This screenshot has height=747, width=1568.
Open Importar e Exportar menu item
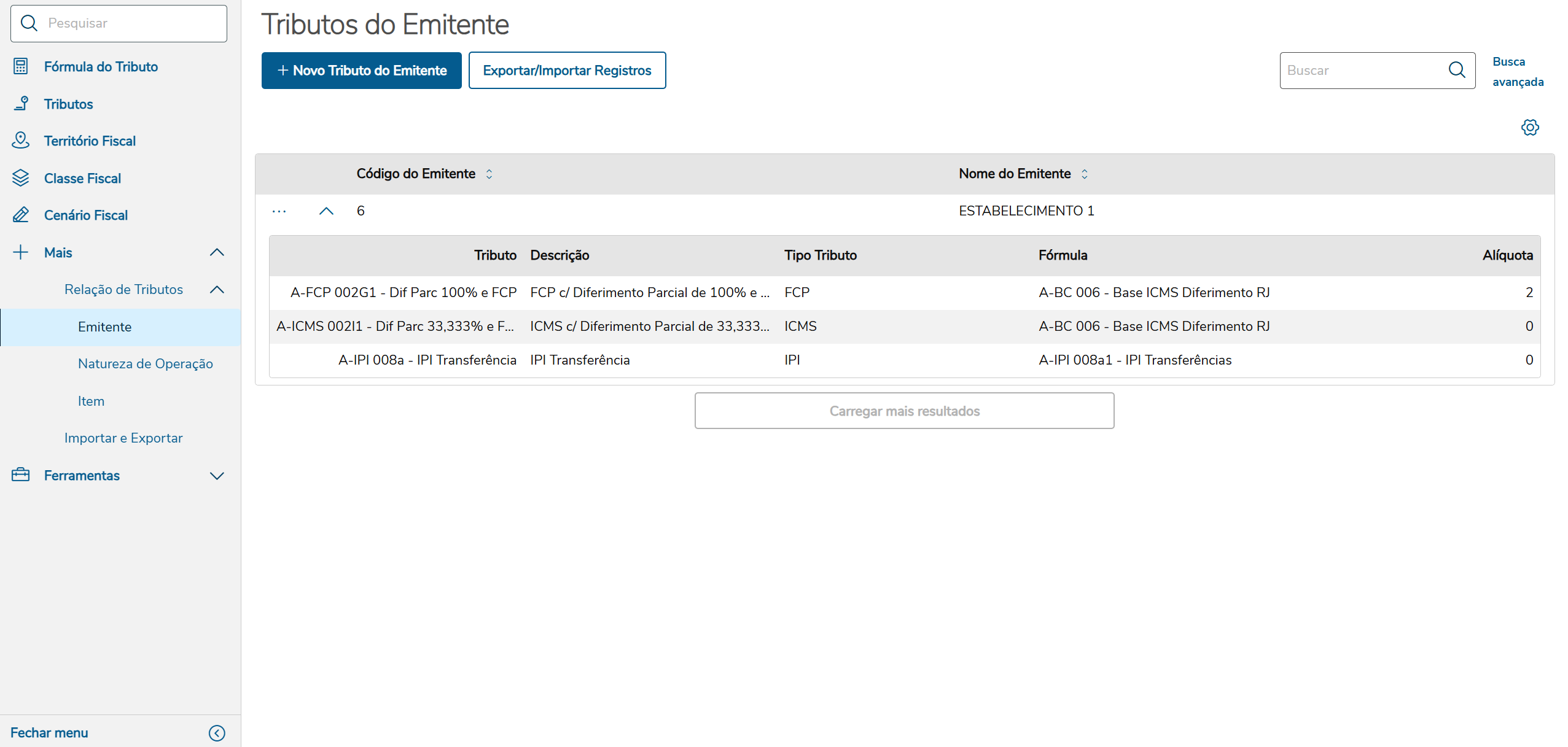[123, 438]
